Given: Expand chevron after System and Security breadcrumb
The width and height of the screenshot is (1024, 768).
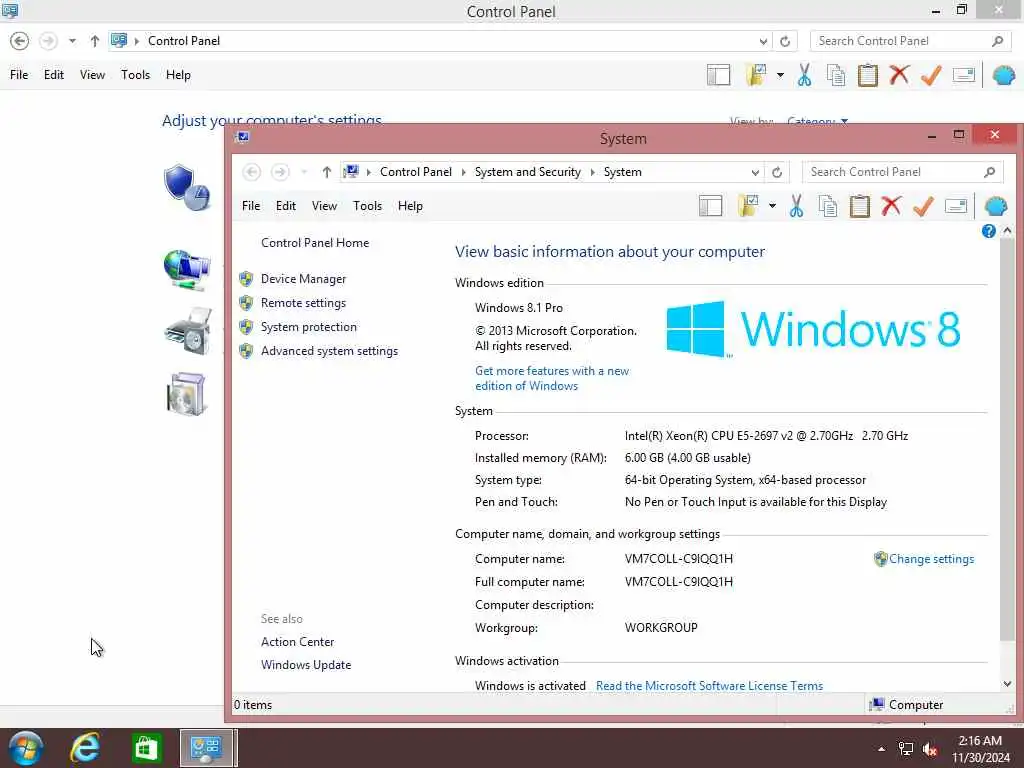Looking at the screenshot, I should 592,172.
